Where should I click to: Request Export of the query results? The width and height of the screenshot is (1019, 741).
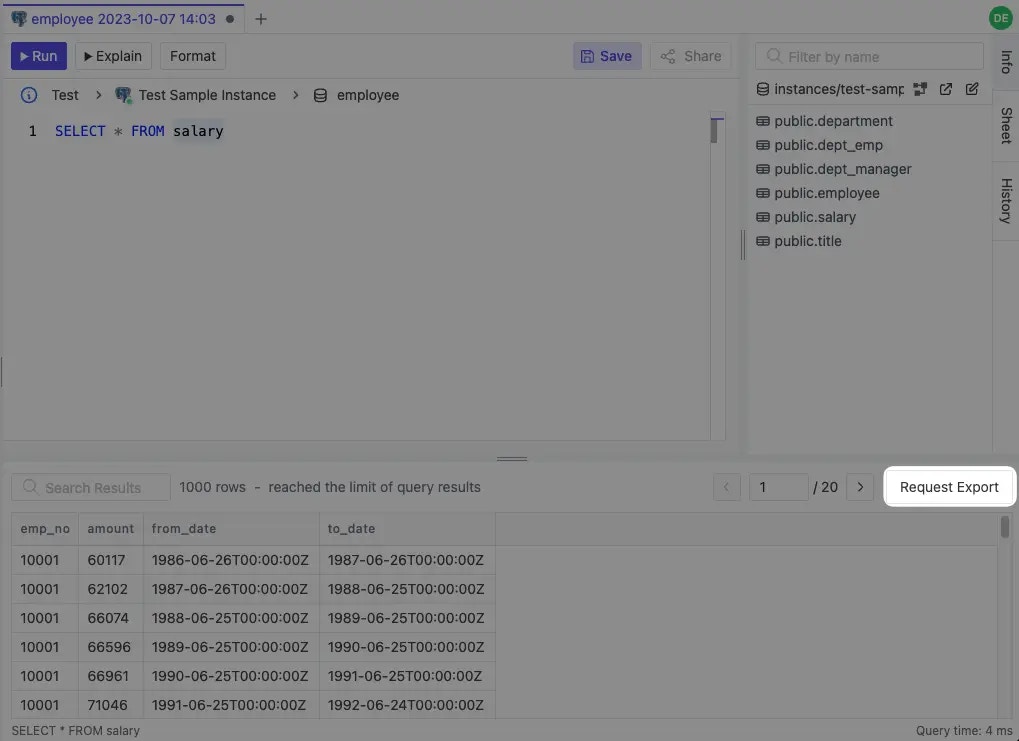click(x=948, y=487)
